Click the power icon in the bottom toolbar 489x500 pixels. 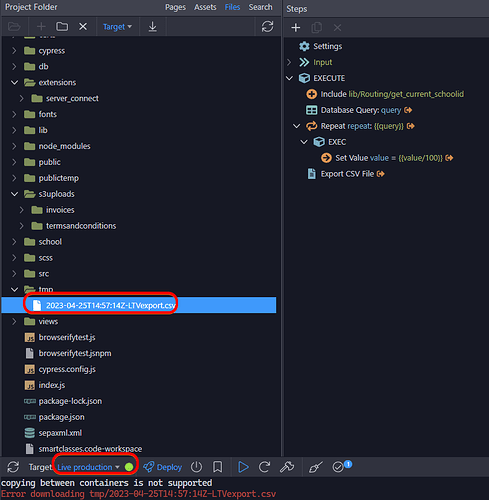(196, 467)
